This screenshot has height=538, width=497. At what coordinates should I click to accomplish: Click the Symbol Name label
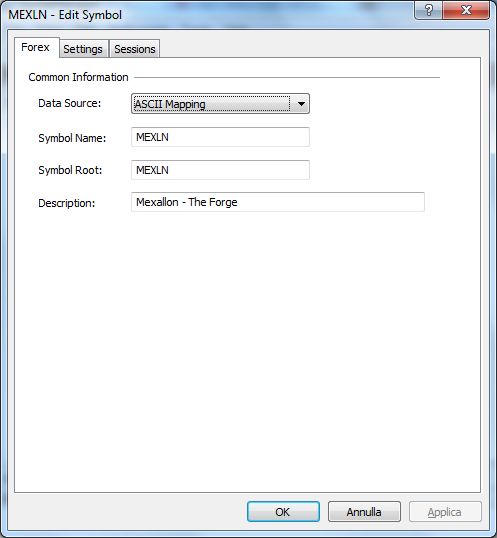[72, 138]
